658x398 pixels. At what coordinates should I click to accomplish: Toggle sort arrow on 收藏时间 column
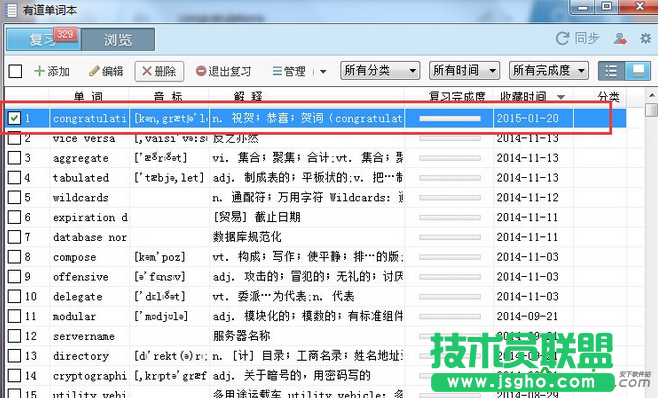pyautogui.click(x=561, y=97)
